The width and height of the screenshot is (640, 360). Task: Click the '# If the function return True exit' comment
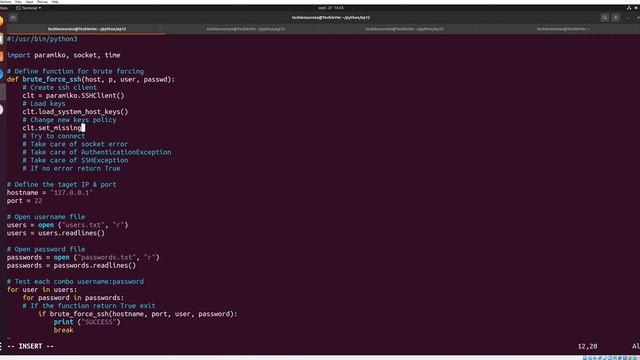pyautogui.click(x=89, y=306)
